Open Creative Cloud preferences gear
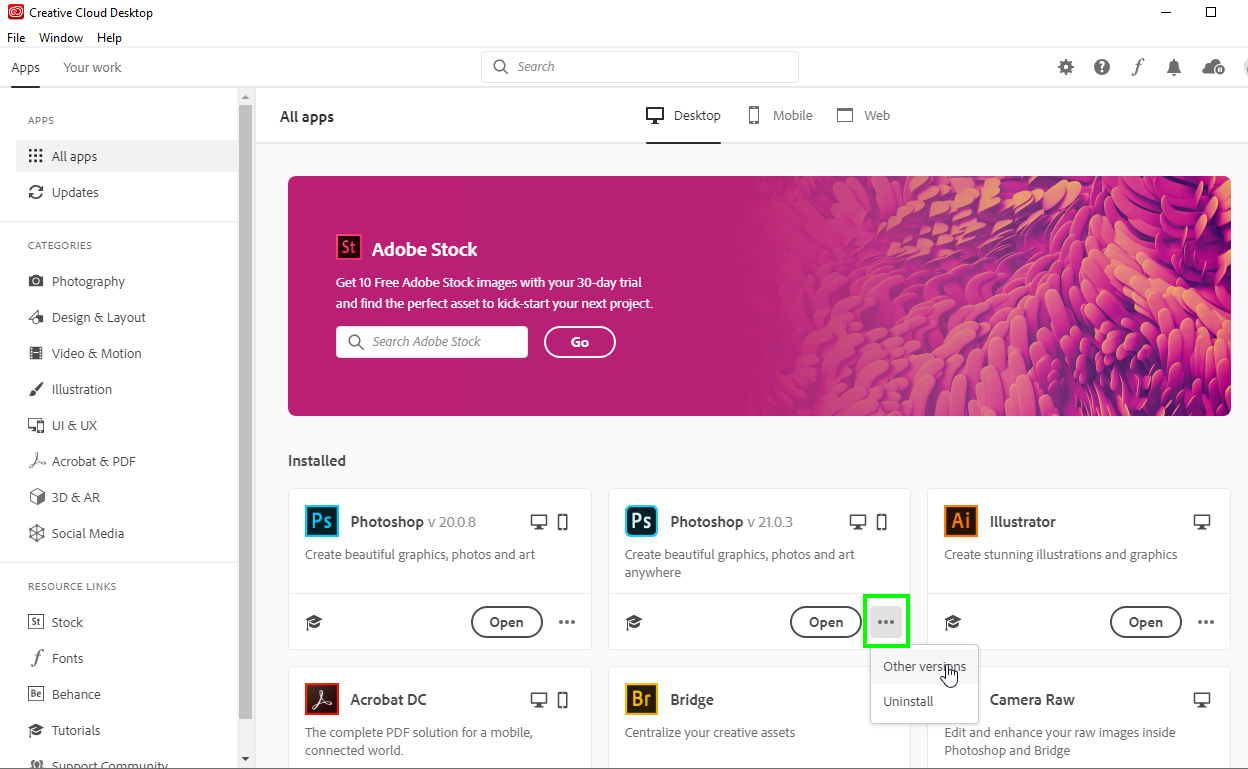This screenshot has width=1248, height=769. pyautogui.click(x=1065, y=67)
